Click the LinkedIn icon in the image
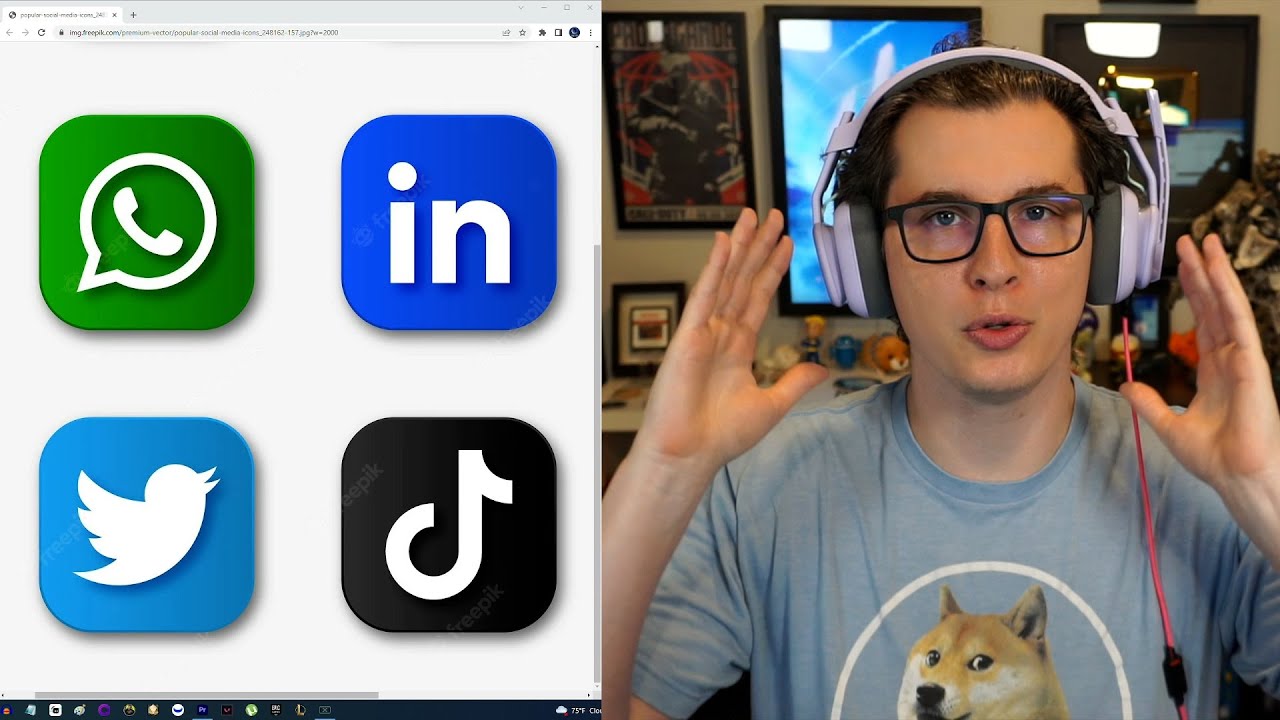This screenshot has height=720, width=1280. click(x=449, y=222)
